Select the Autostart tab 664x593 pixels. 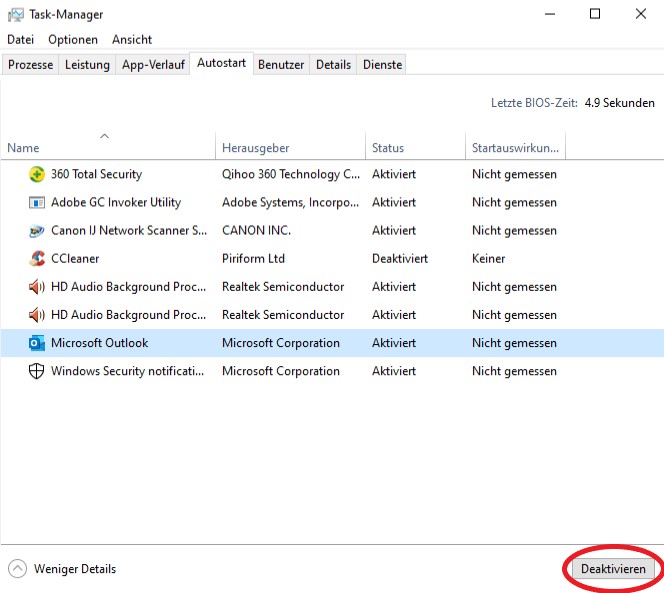point(221,63)
